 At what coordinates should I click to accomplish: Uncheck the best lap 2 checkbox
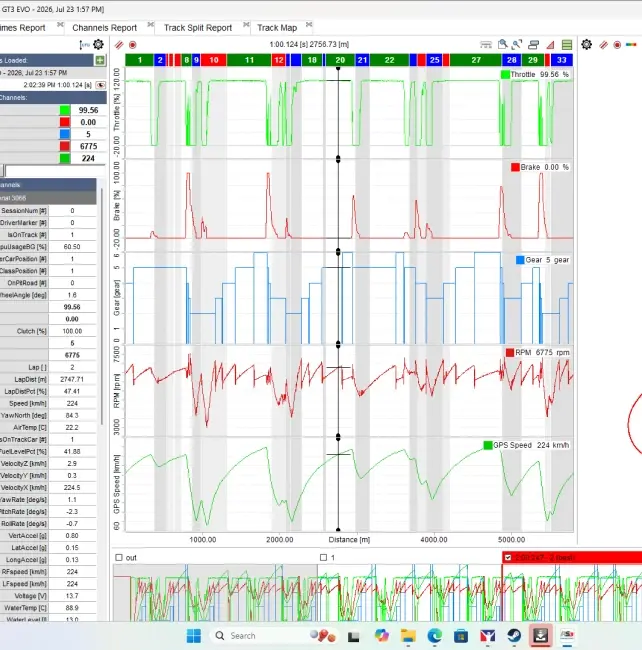tap(508, 558)
